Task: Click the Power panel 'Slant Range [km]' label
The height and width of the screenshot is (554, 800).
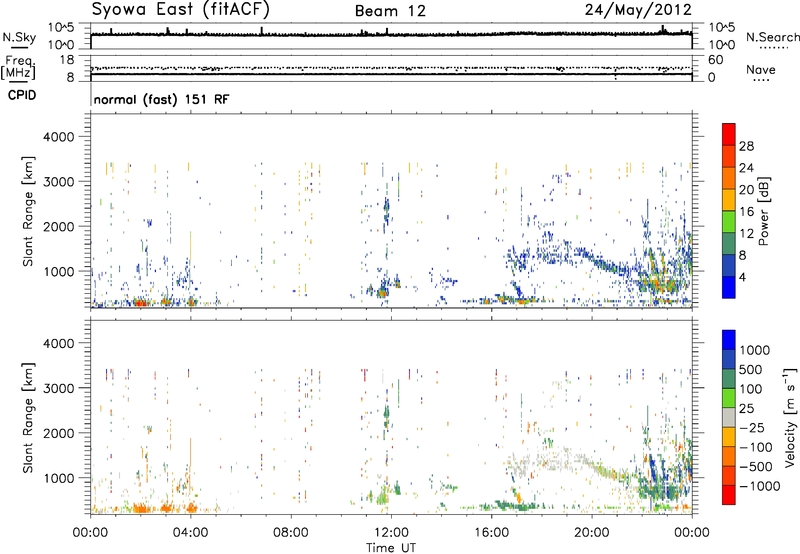Action: [x=28, y=211]
